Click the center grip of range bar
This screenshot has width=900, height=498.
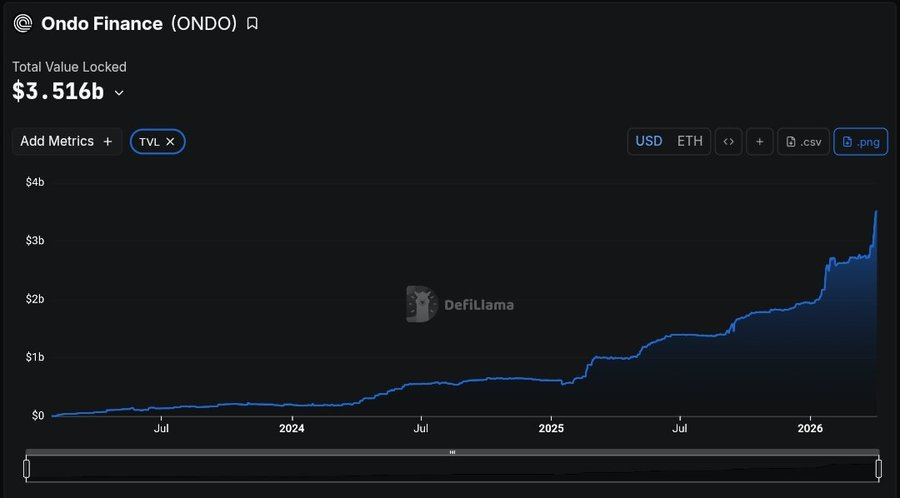point(452,452)
